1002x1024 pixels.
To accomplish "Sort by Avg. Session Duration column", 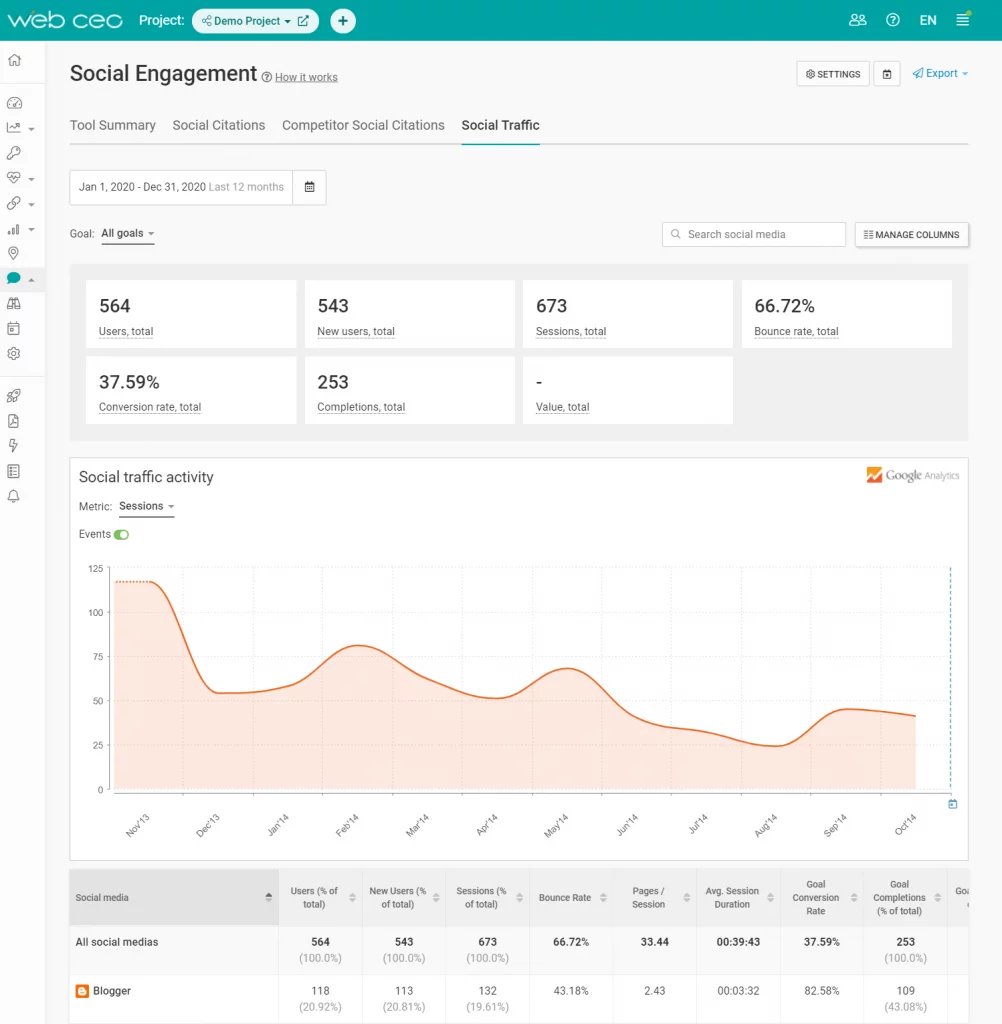I will click(x=738, y=897).
